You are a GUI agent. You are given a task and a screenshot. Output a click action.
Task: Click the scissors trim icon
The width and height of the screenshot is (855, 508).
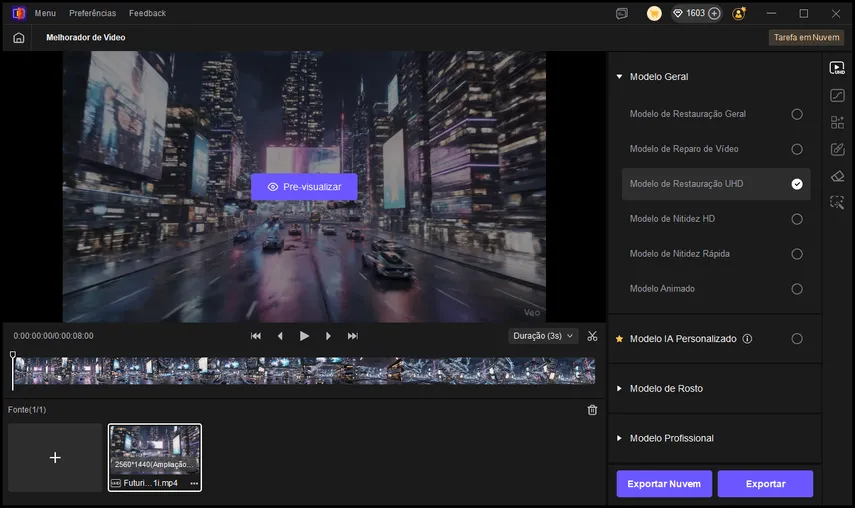(592, 336)
